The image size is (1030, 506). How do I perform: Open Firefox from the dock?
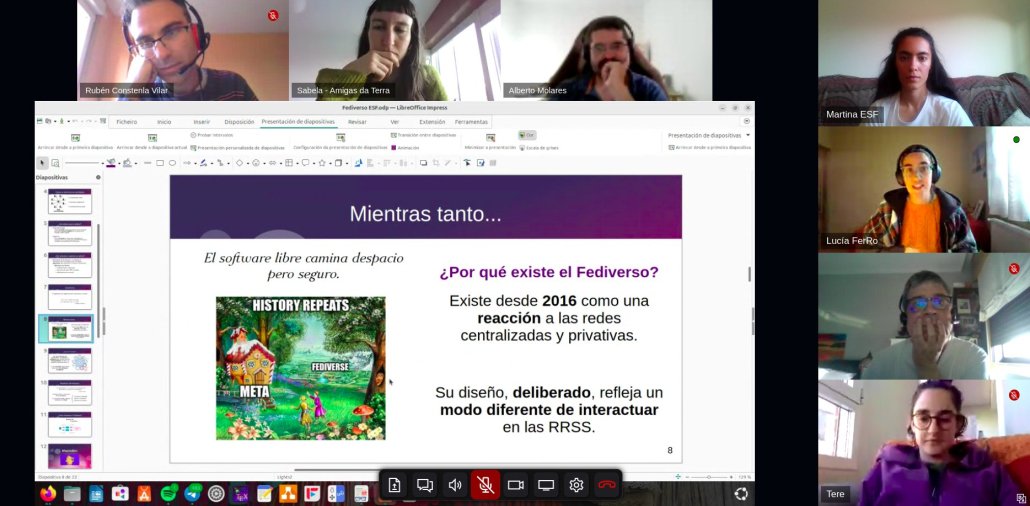pos(47,493)
